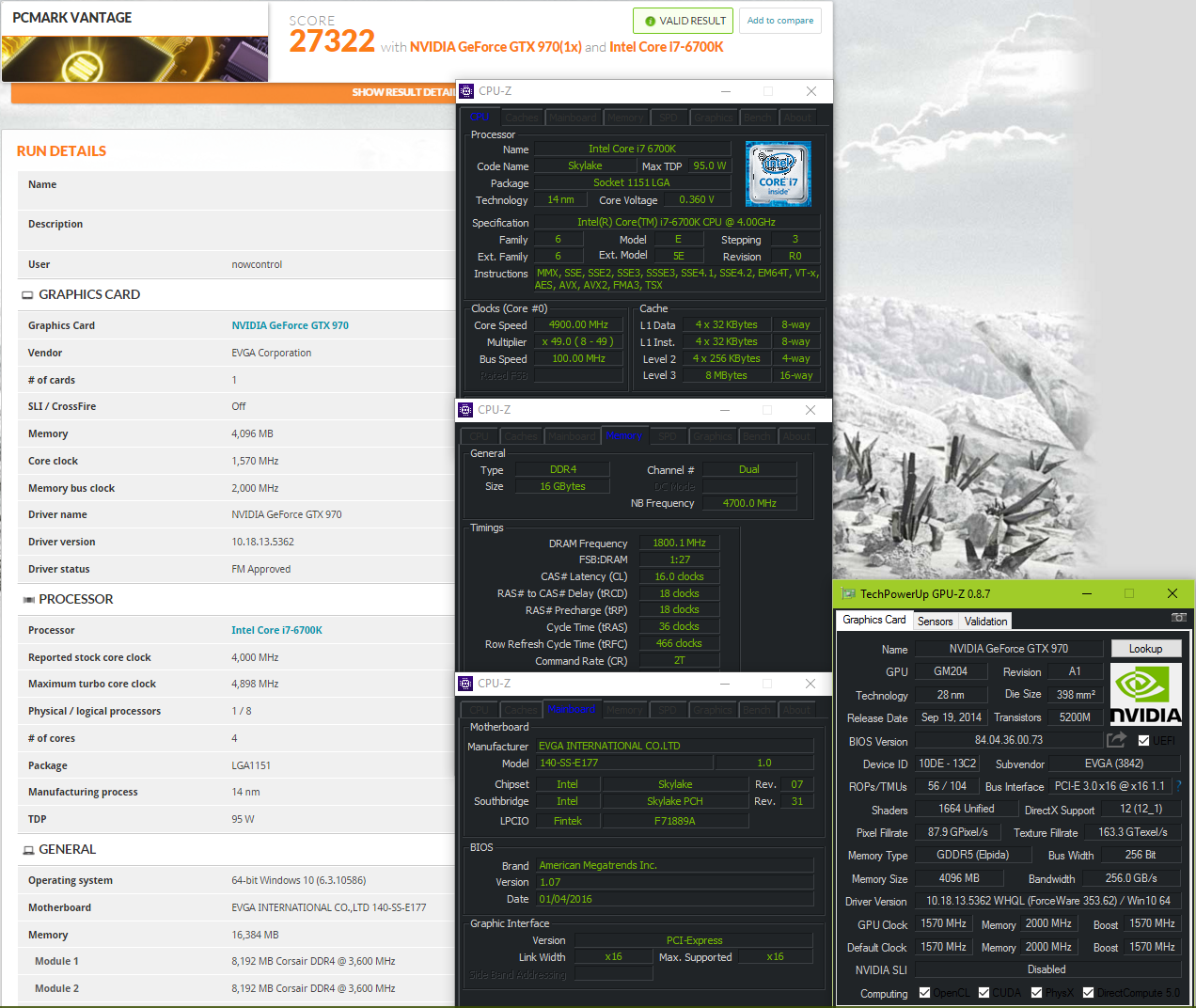The width and height of the screenshot is (1196, 1008).
Task: Click the Memory-tab CPU-Z window title icon
Action: pos(465,410)
